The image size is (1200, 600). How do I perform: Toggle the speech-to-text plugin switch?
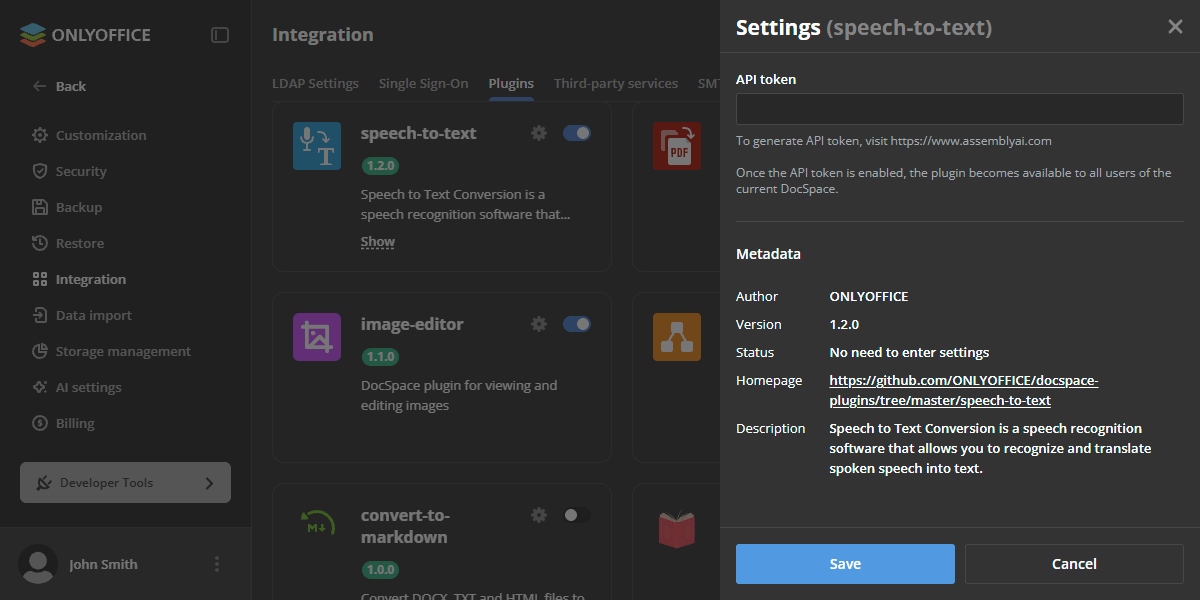[577, 133]
